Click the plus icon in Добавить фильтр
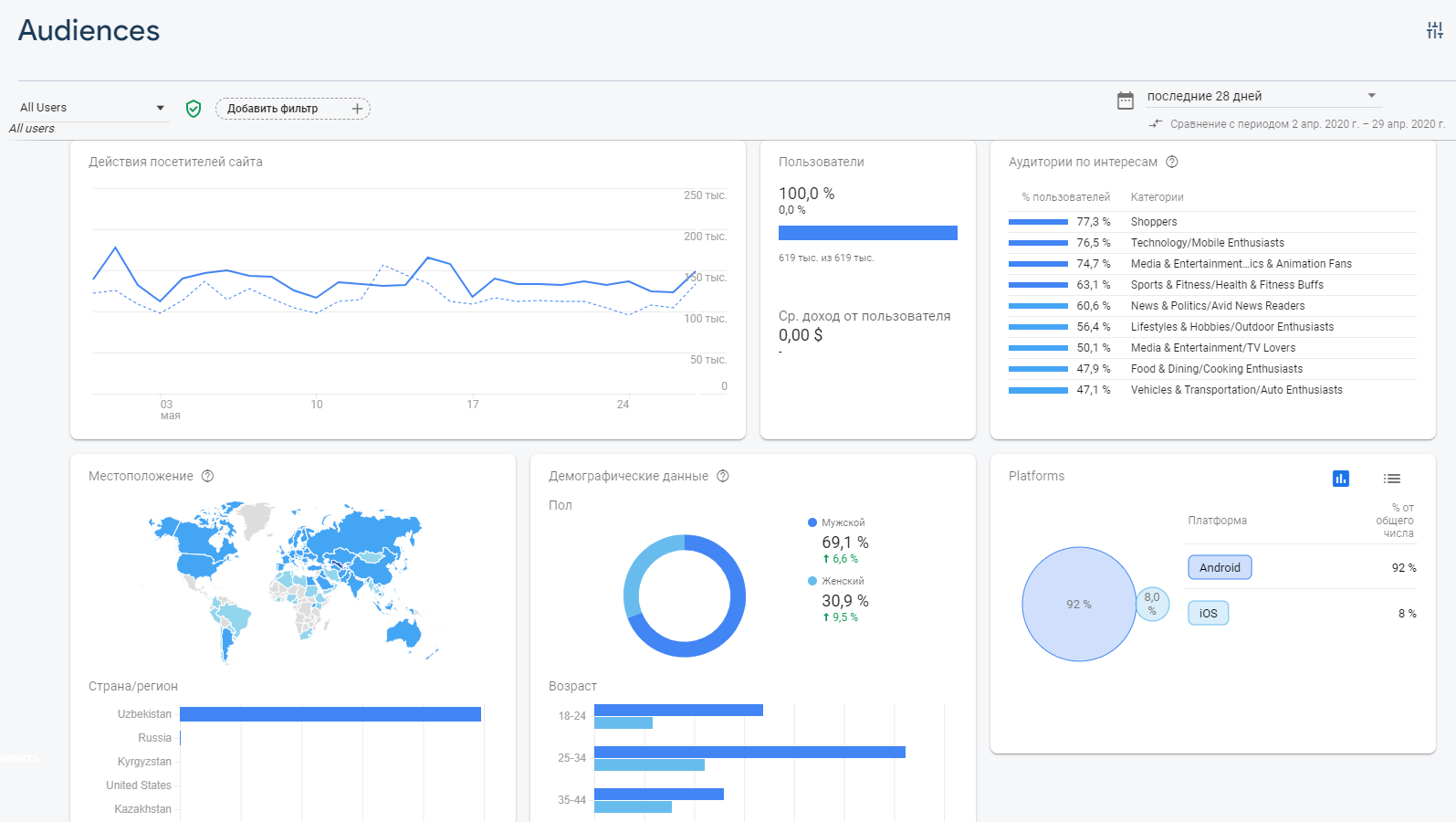 (357, 109)
